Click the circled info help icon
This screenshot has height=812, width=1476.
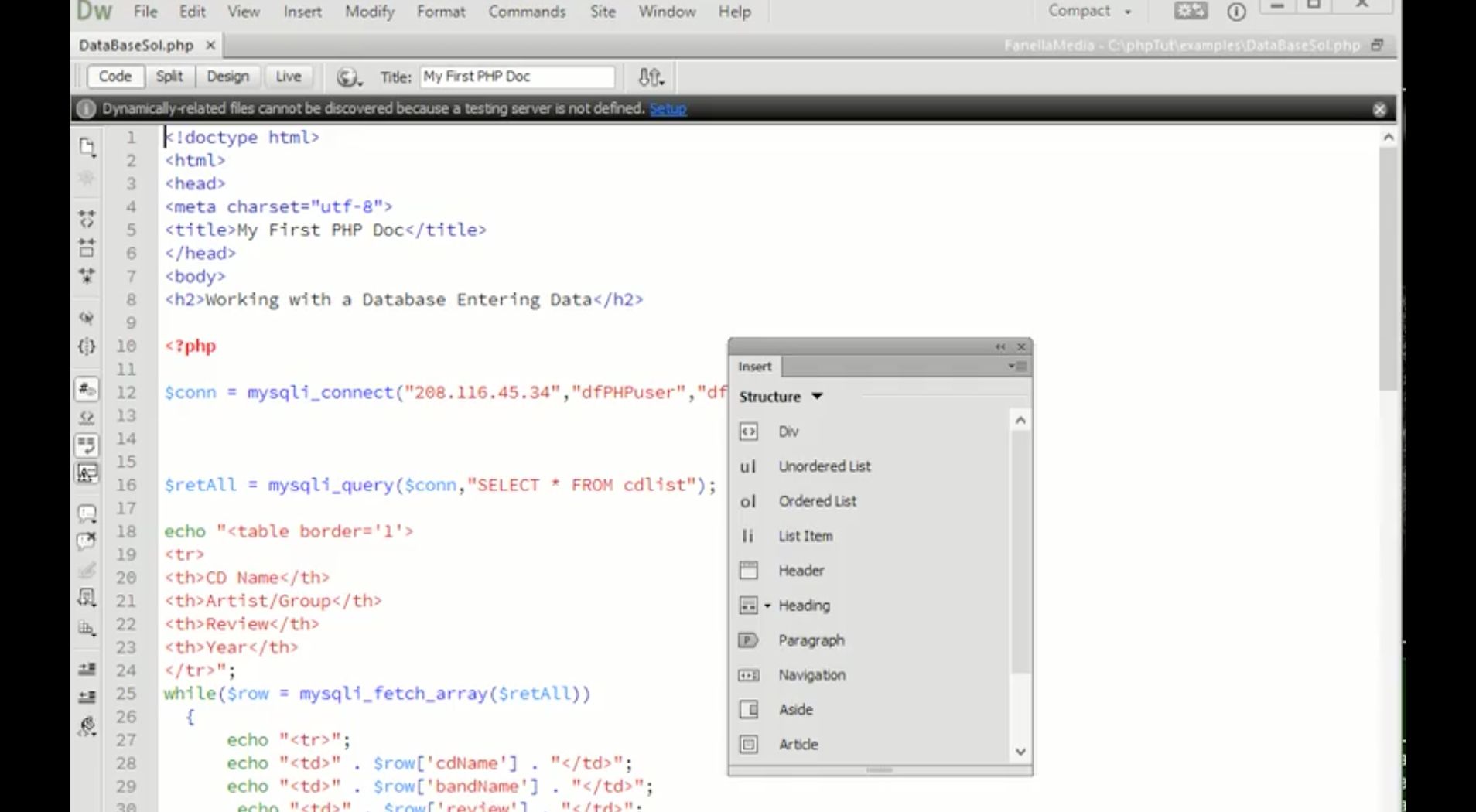coord(1236,12)
